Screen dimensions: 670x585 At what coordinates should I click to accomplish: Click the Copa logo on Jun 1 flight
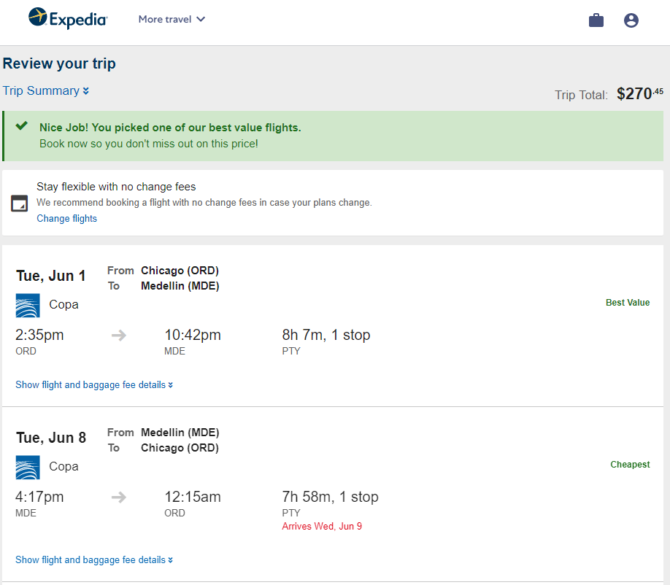click(x=28, y=305)
